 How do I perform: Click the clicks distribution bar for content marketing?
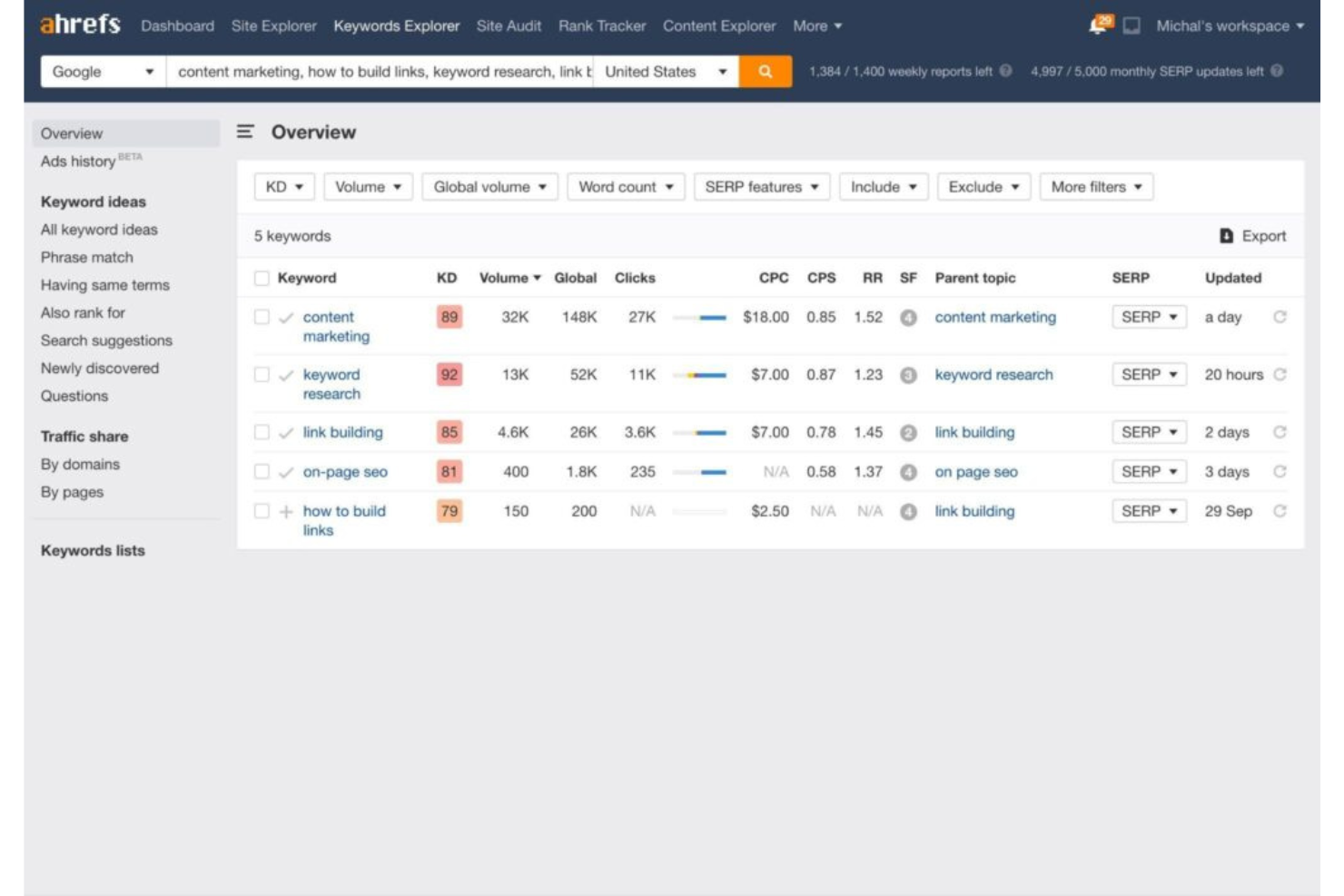[699, 318]
